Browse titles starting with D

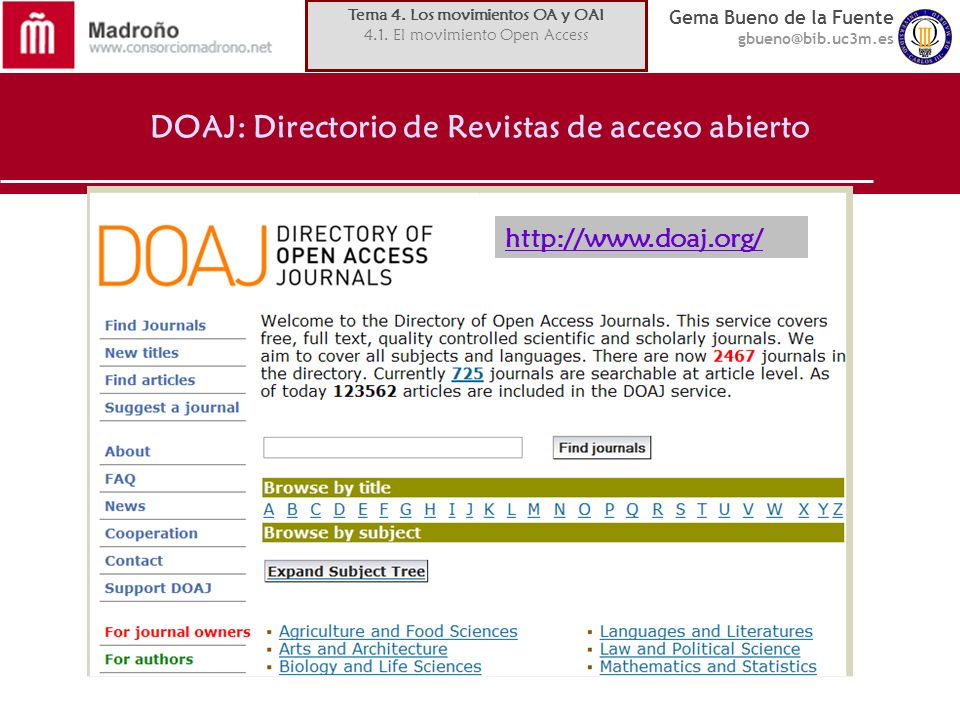point(339,510)
